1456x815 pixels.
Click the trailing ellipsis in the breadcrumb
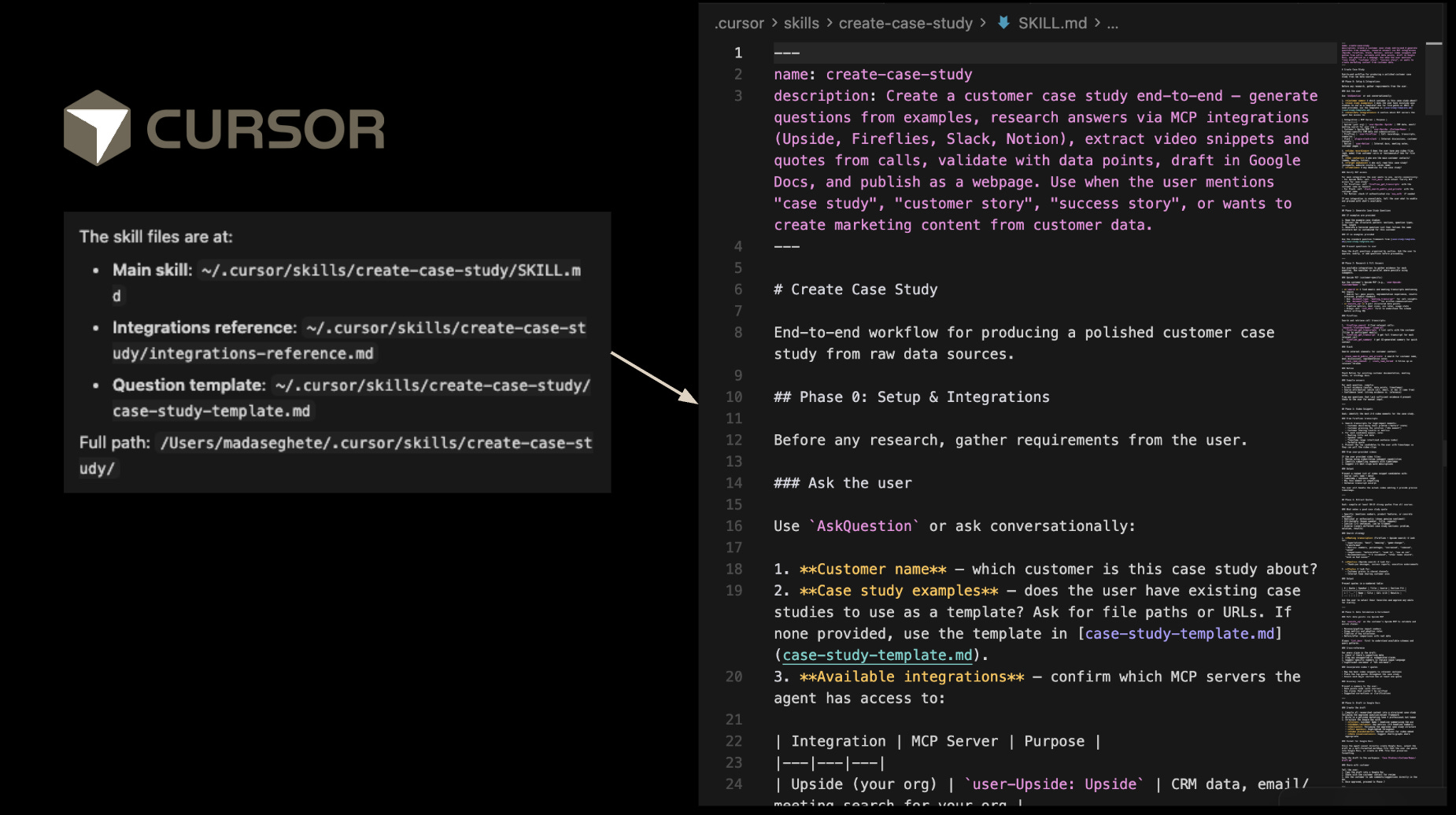[x=1112, y=24]
